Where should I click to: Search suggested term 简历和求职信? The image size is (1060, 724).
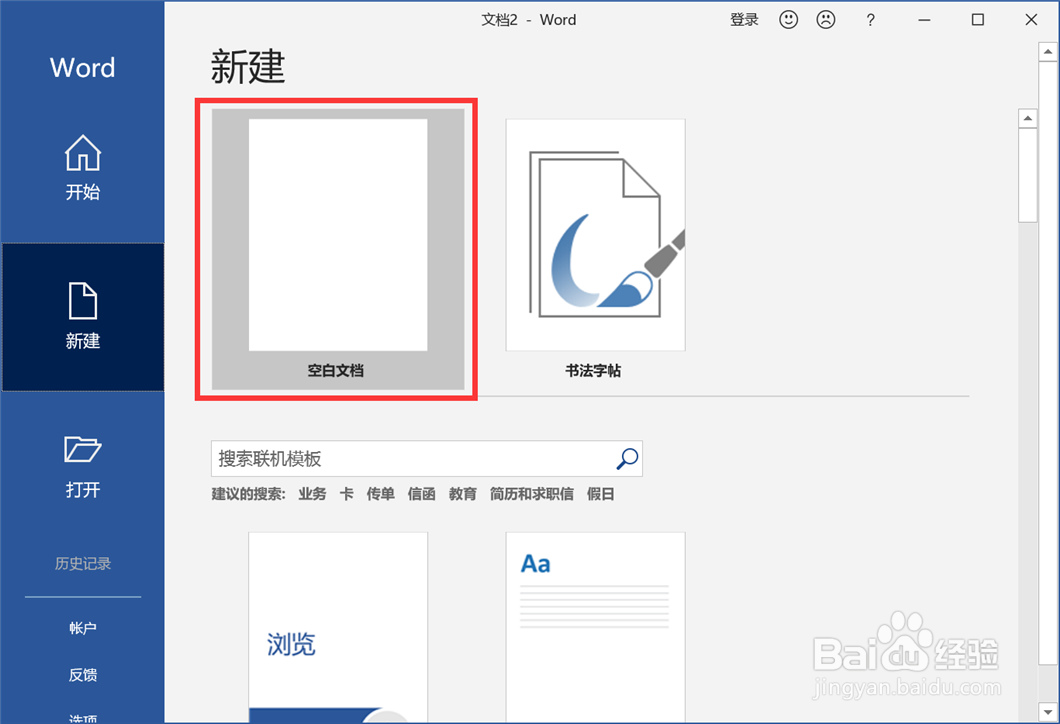tap(532, 494)
